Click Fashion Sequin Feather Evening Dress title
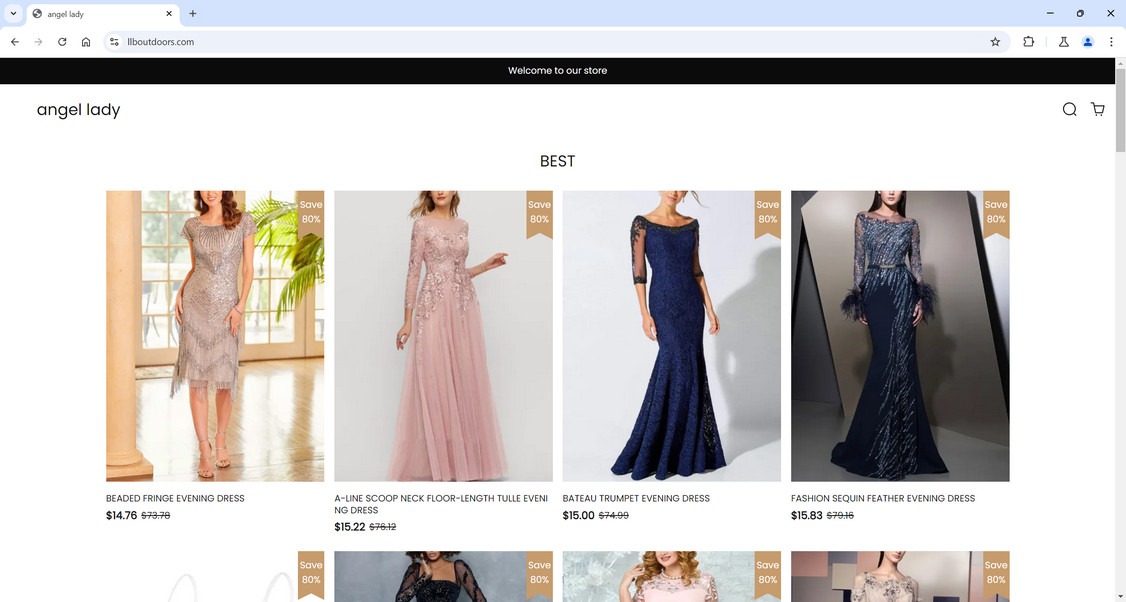Screen dimensions: 1126x602 click(x=883, y=498)
